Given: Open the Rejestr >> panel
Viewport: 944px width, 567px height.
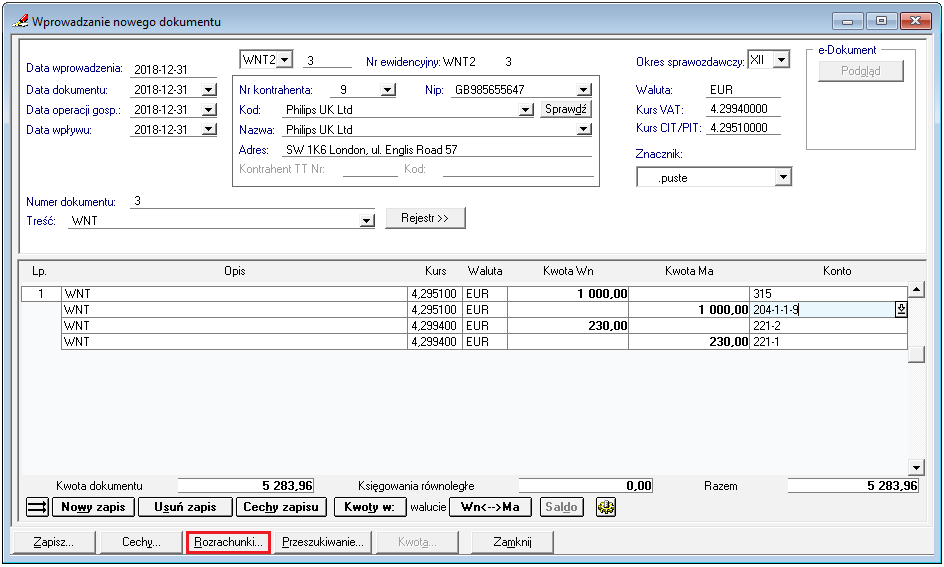Looking at the screenshot, I should tap(425, 219).
